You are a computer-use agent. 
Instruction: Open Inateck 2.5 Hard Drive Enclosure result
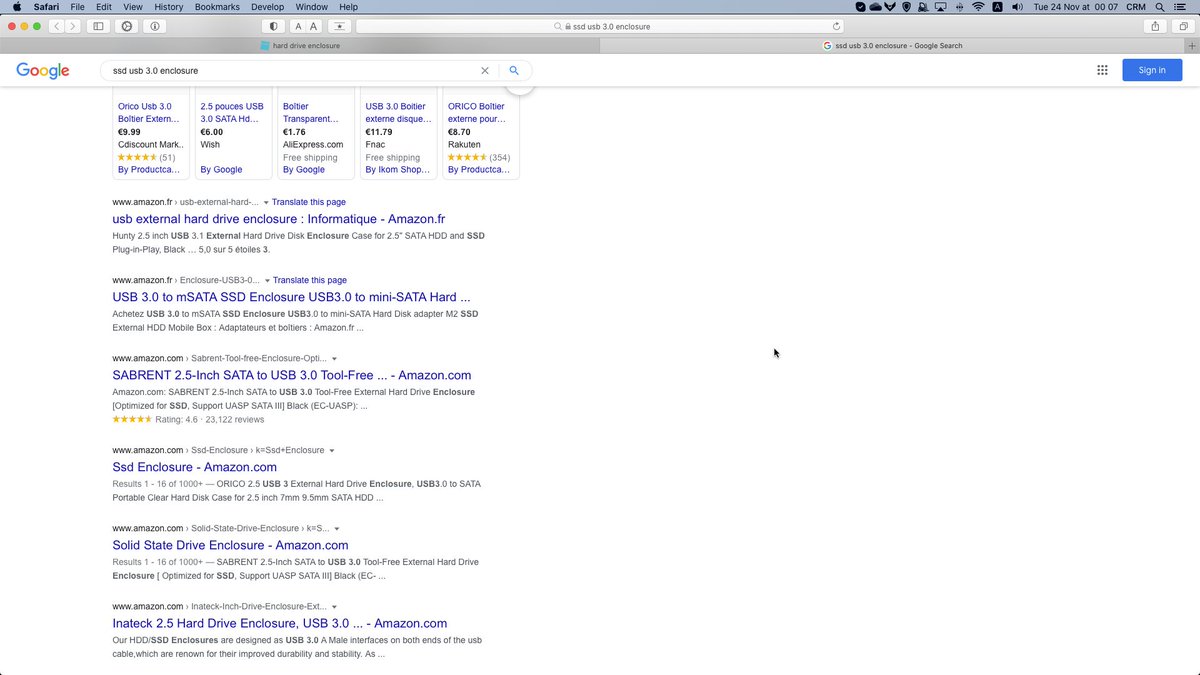[280, 623]
